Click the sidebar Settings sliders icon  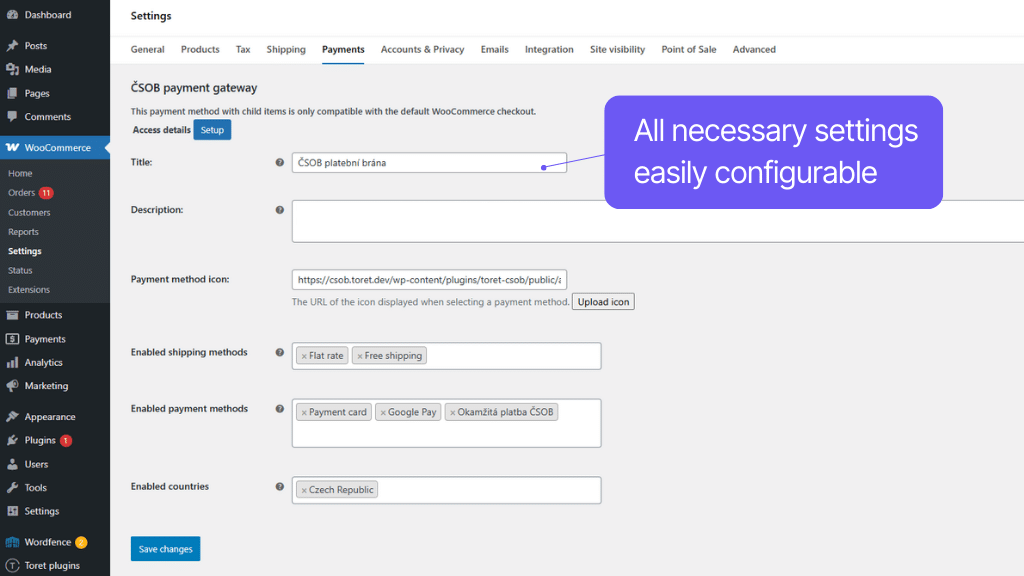[12, 511]
